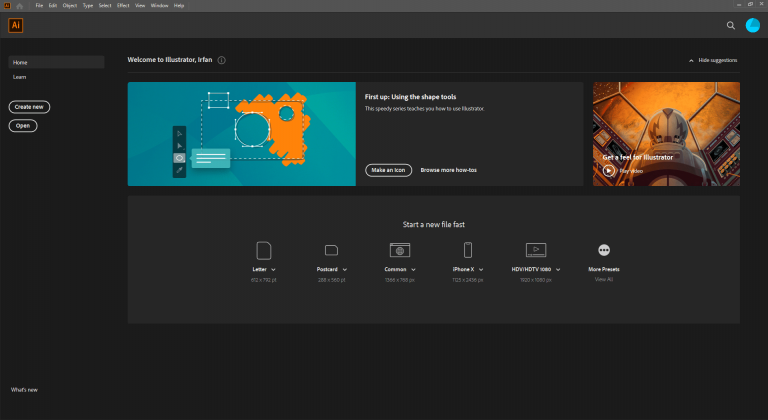Click the More Presets label
Image resolution: width=768 pixels, height=420 pixels.
[x=604, y=270]
